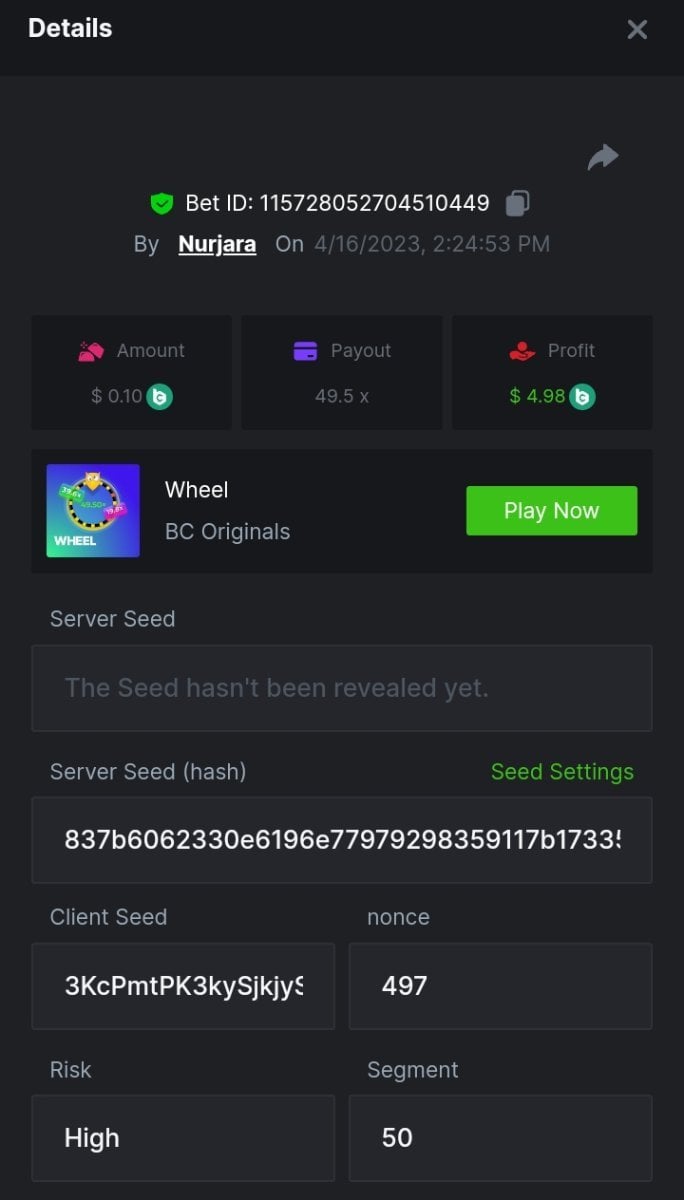Click the share arrow icon
Image resolution: width=684 pixels, height=1200 pixels.
[x=603, y=157]
